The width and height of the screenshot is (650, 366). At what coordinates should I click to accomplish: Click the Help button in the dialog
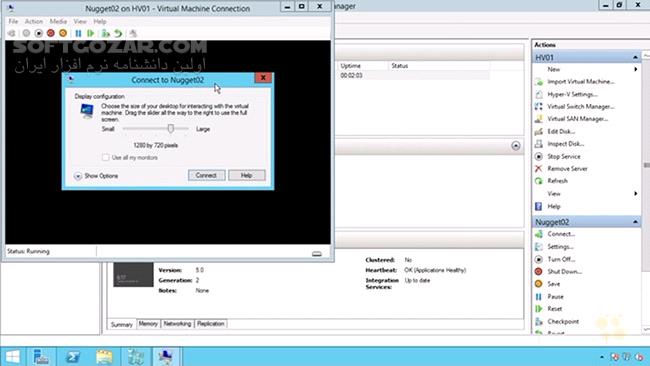pos(247,175)
